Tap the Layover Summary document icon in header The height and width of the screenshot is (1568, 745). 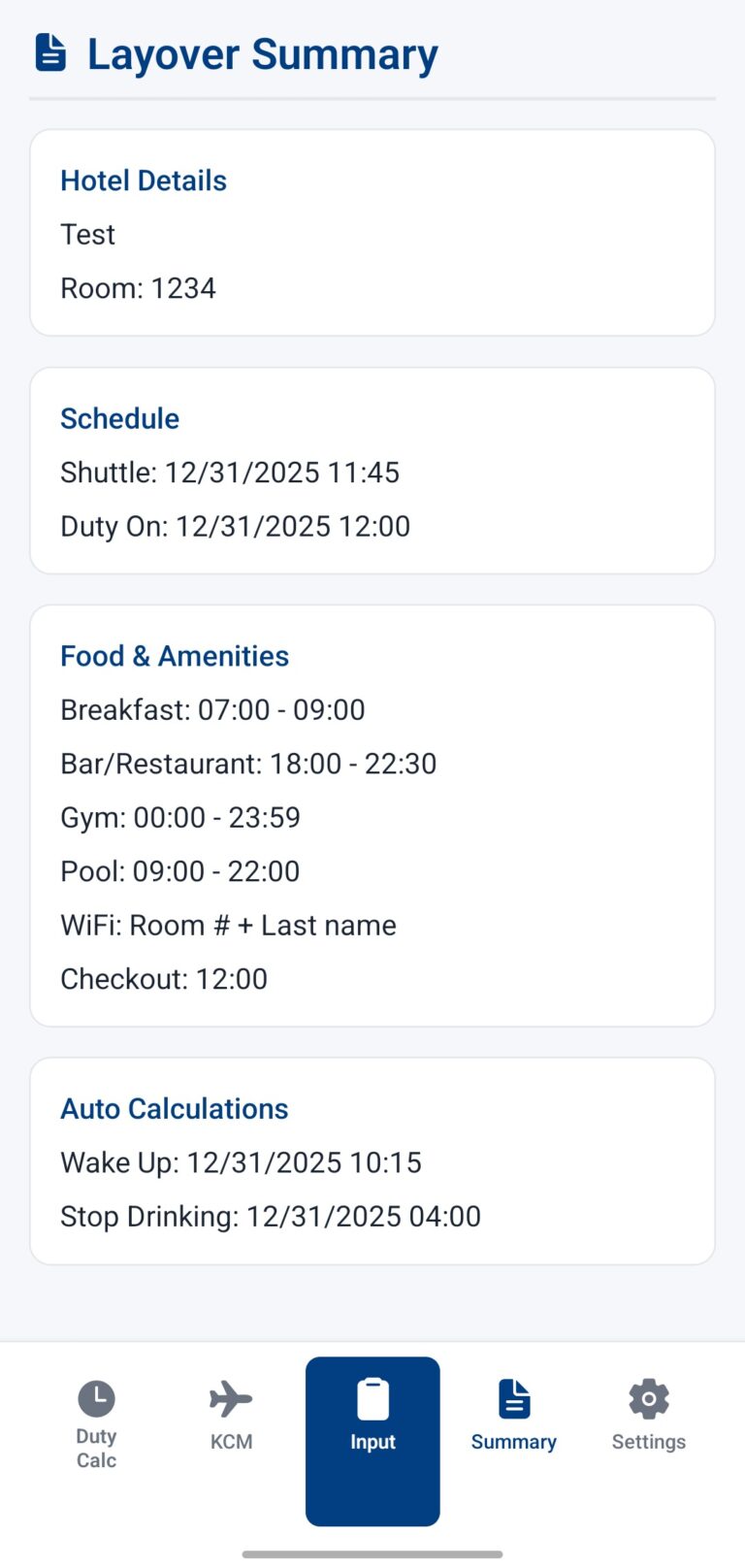pyautogui.click(x=51, y=53)
